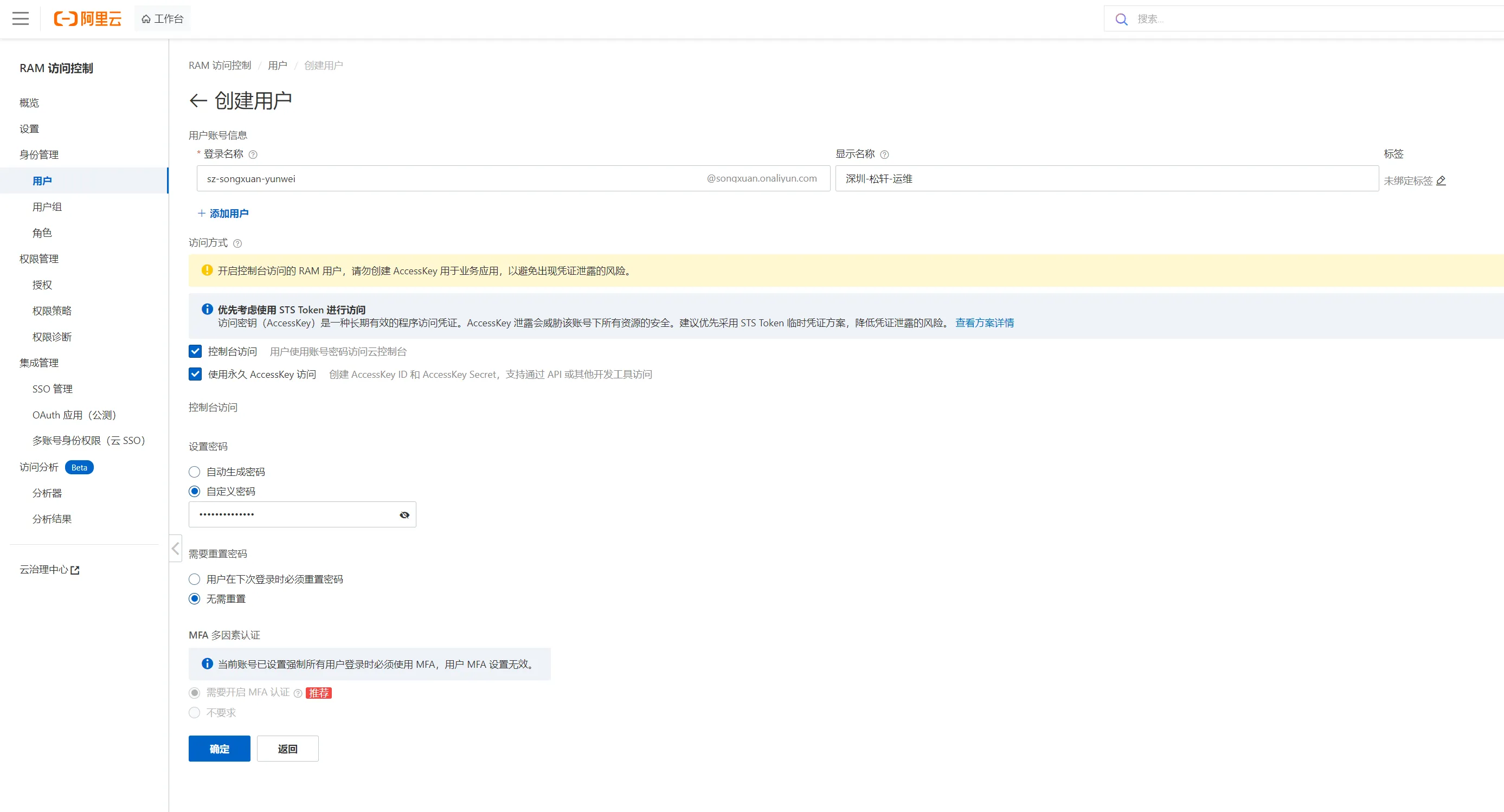
Task: Click the 确定 confirm button
Action: 219,749
